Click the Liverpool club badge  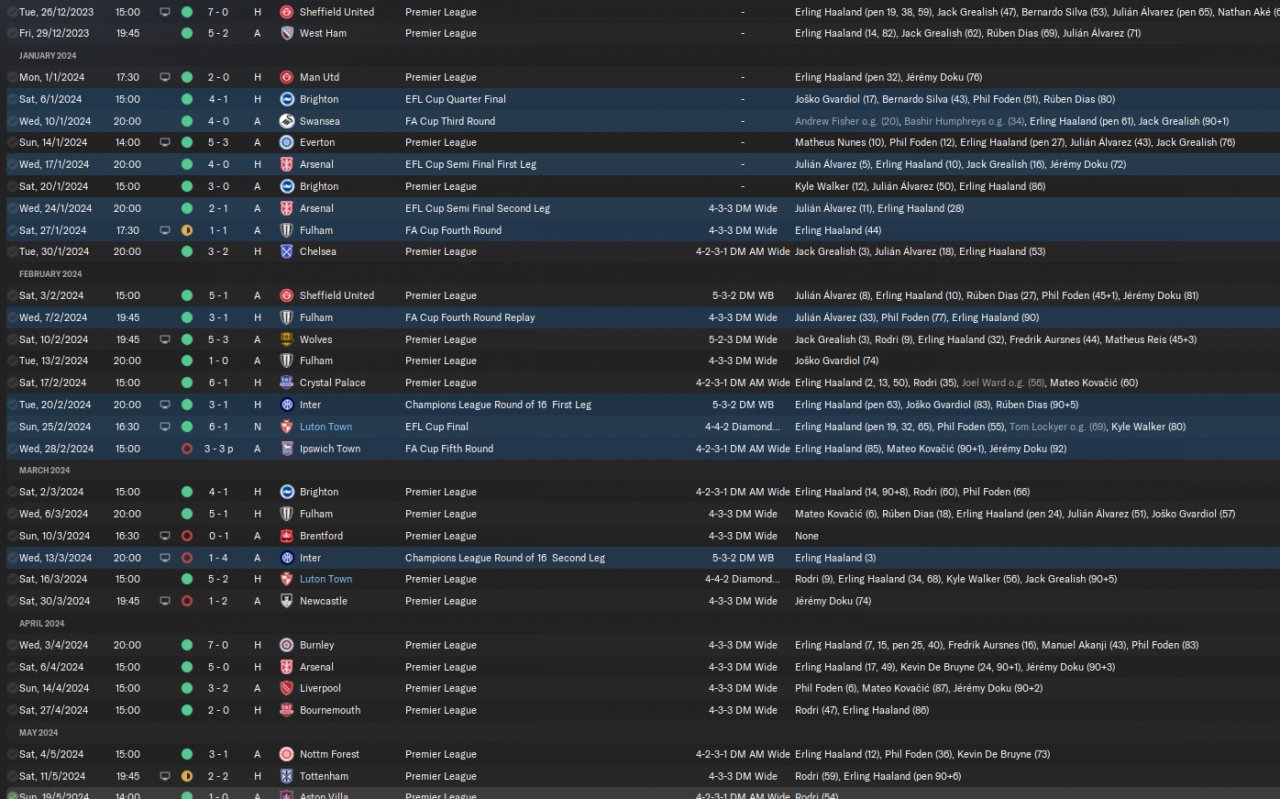pos(287,688)
